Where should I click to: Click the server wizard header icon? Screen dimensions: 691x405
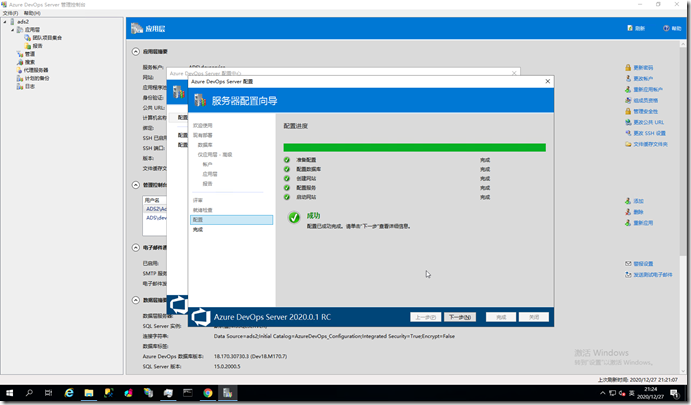[200, 100]
